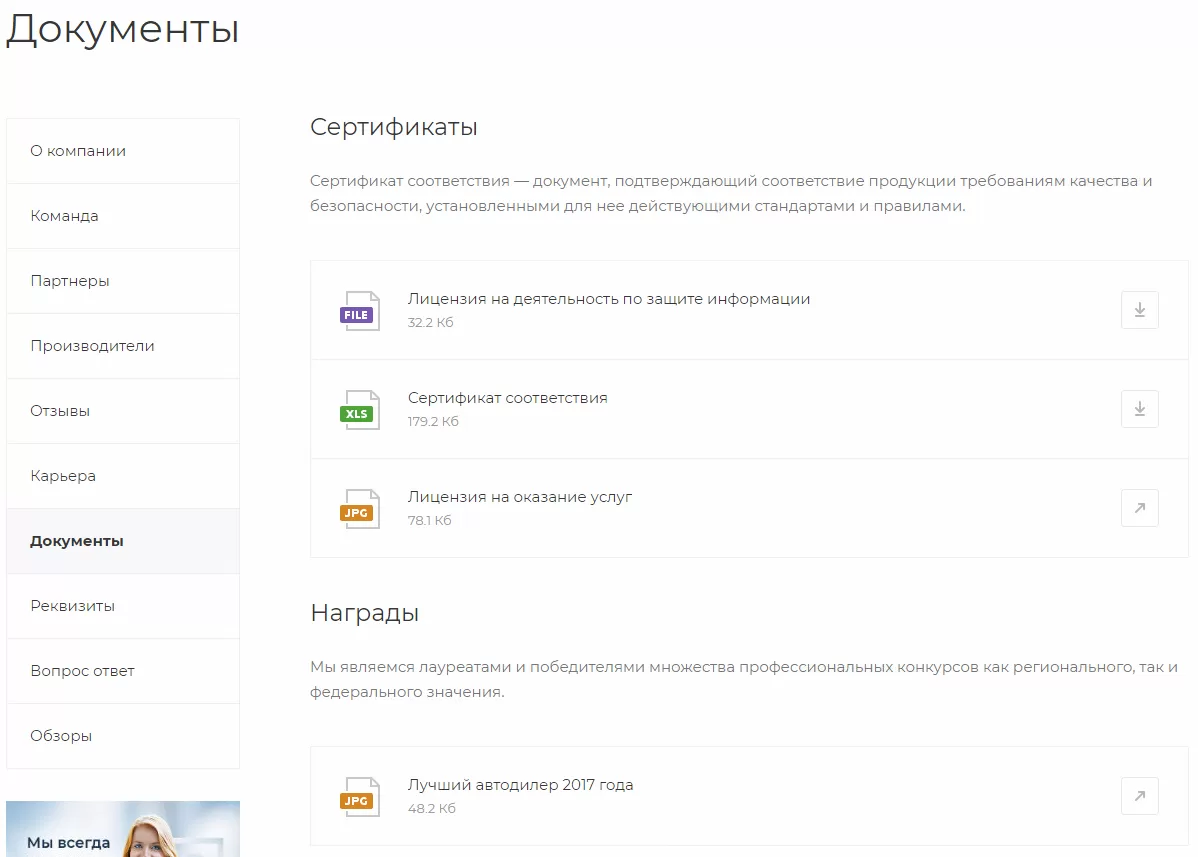Select the active Документы menu item

coord(123,541)
